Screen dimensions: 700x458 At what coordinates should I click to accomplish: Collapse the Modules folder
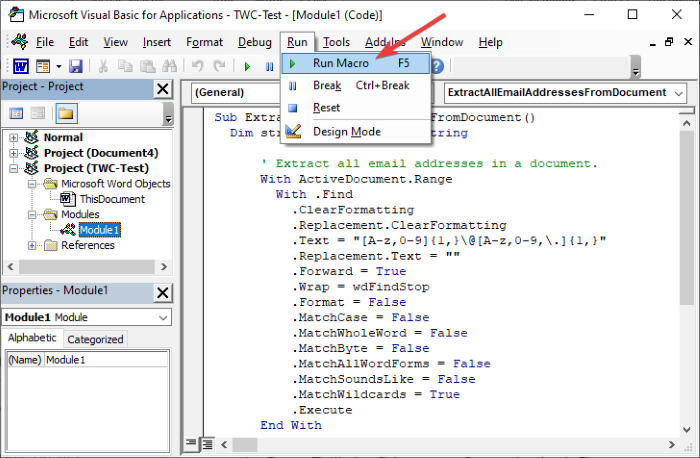click(x=32, y=215)
